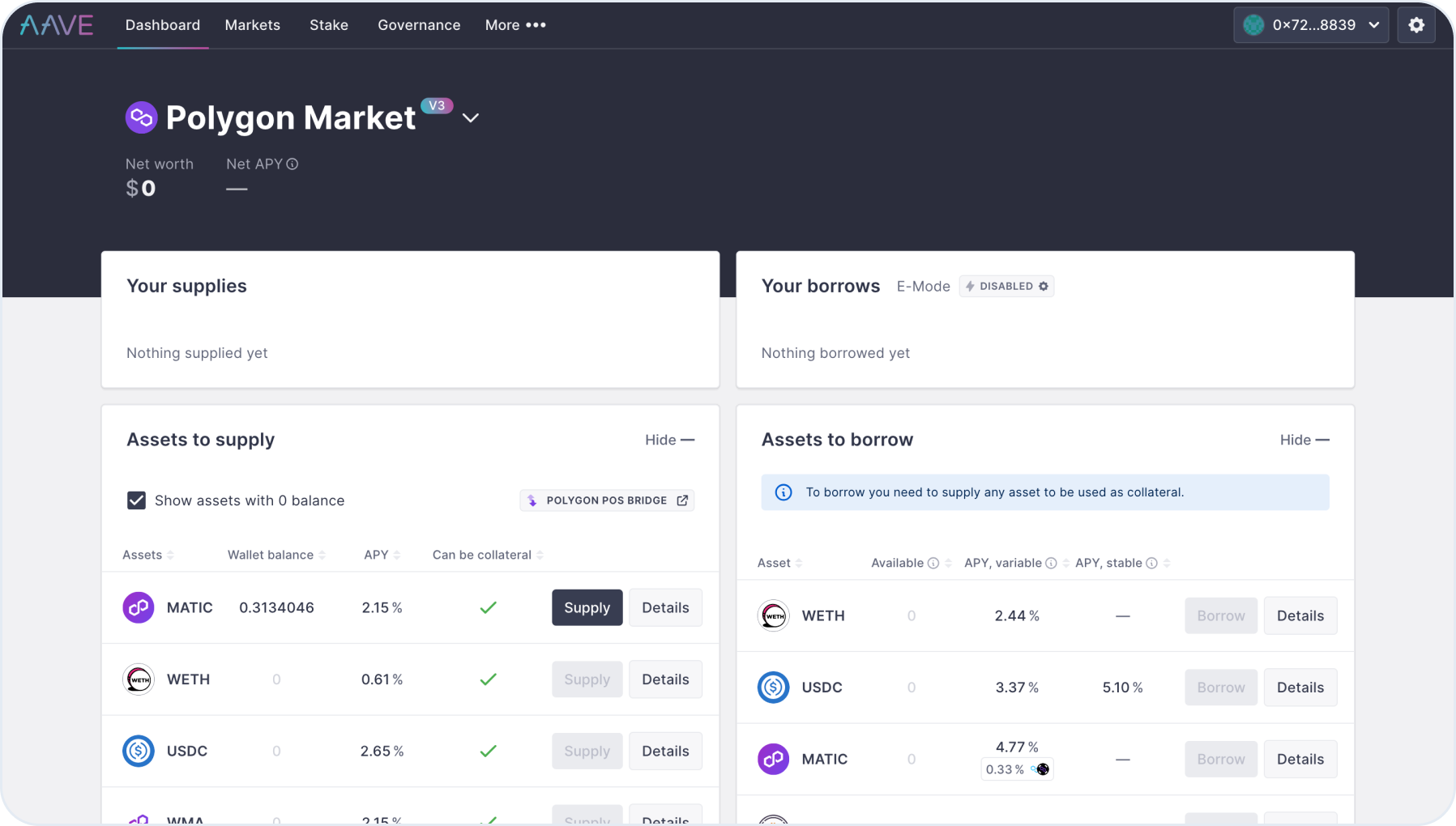Sort borrow list by Asset column

point(779,563)
